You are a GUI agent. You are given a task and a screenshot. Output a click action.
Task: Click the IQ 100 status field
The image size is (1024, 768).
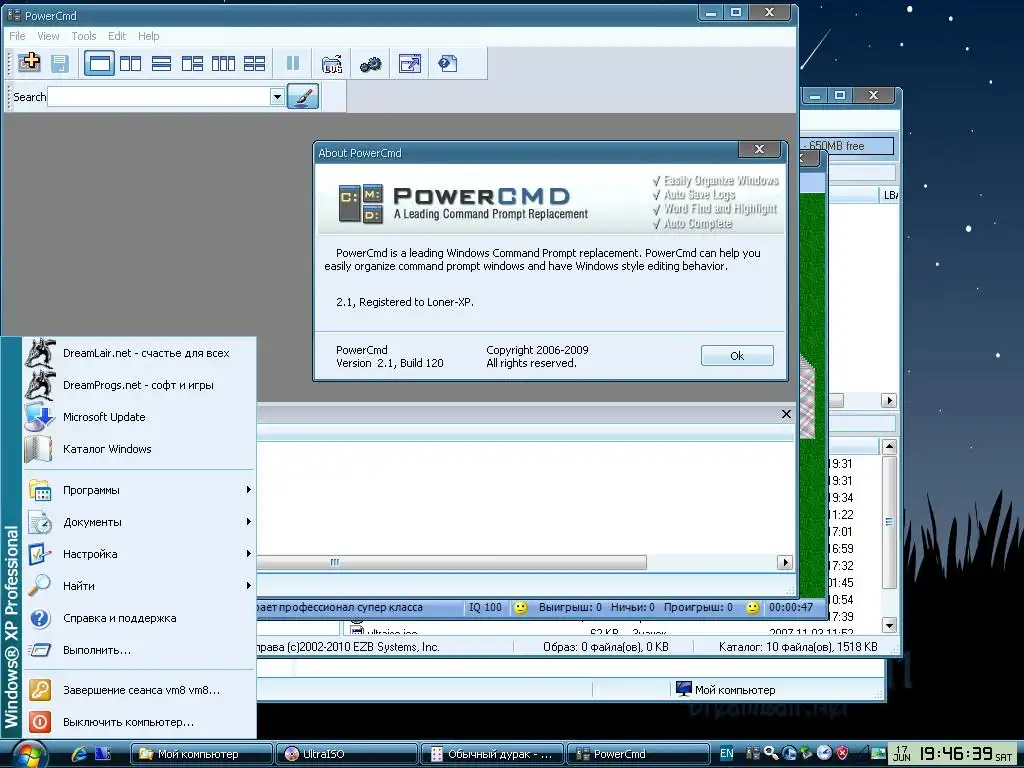[x=485, y=607]
